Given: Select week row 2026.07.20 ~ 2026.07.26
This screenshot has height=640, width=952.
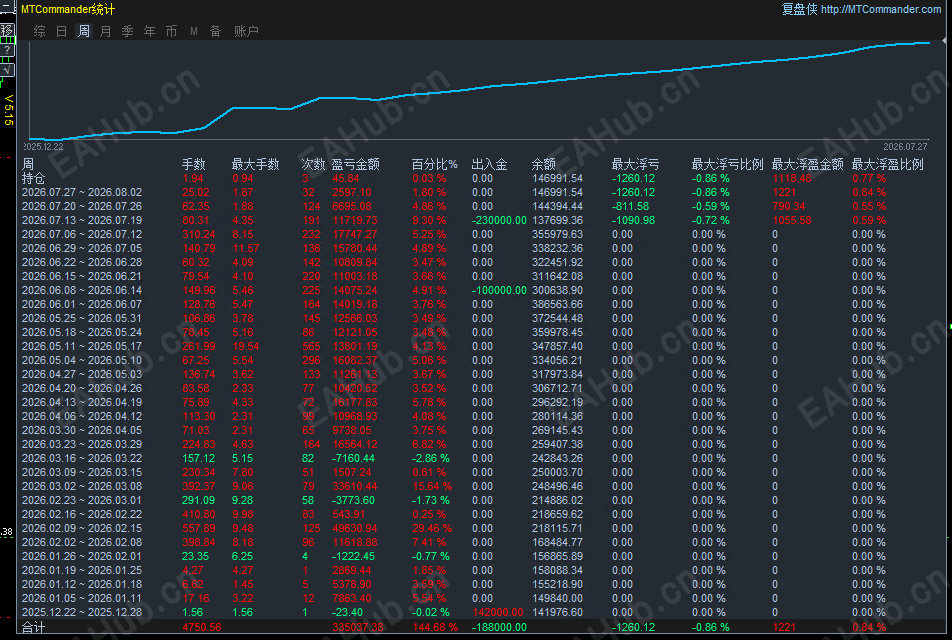Looking at the screenshot, I should [x=82, y=206].
